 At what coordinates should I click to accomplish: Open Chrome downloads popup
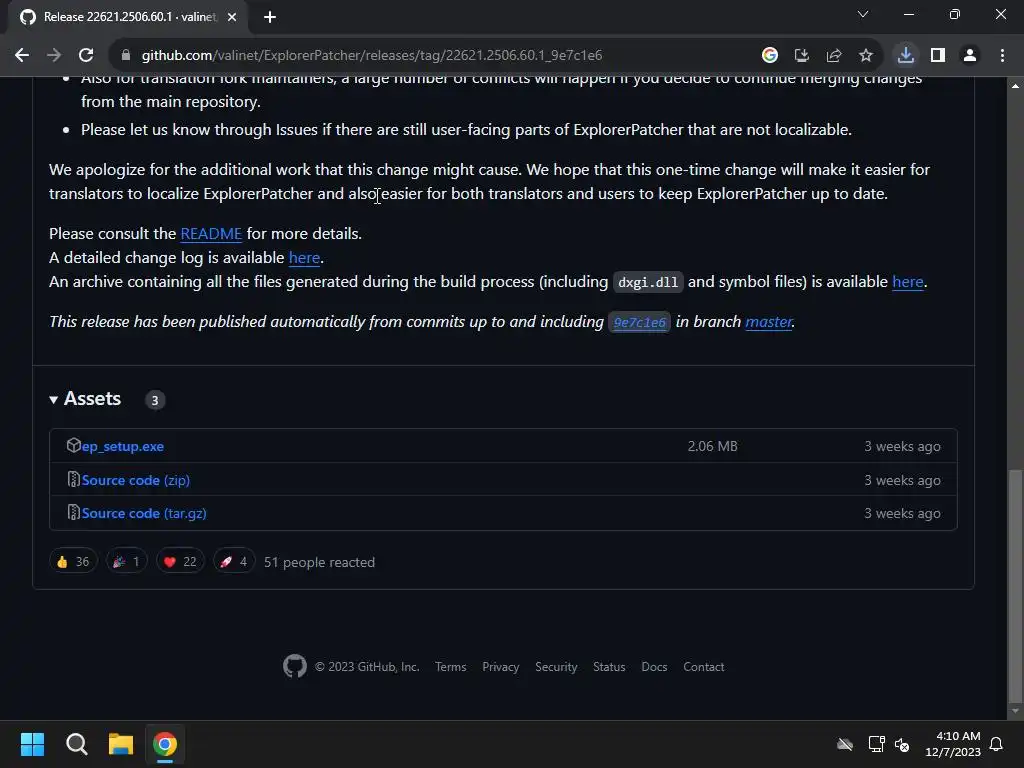(906, 56)
